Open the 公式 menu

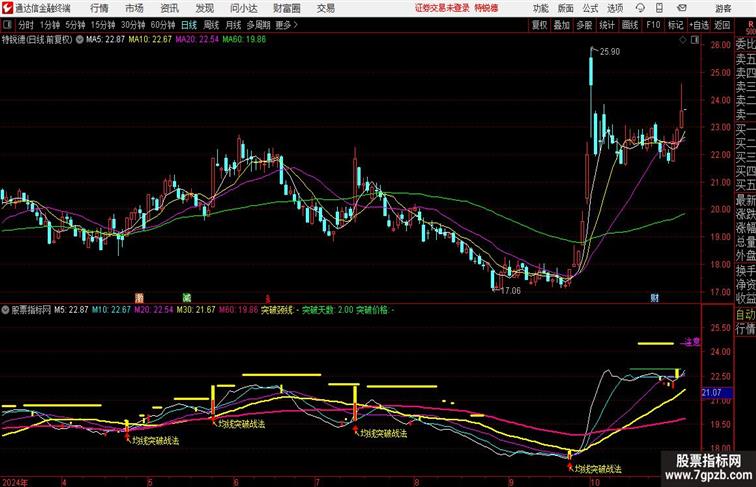tap(590, 8)
